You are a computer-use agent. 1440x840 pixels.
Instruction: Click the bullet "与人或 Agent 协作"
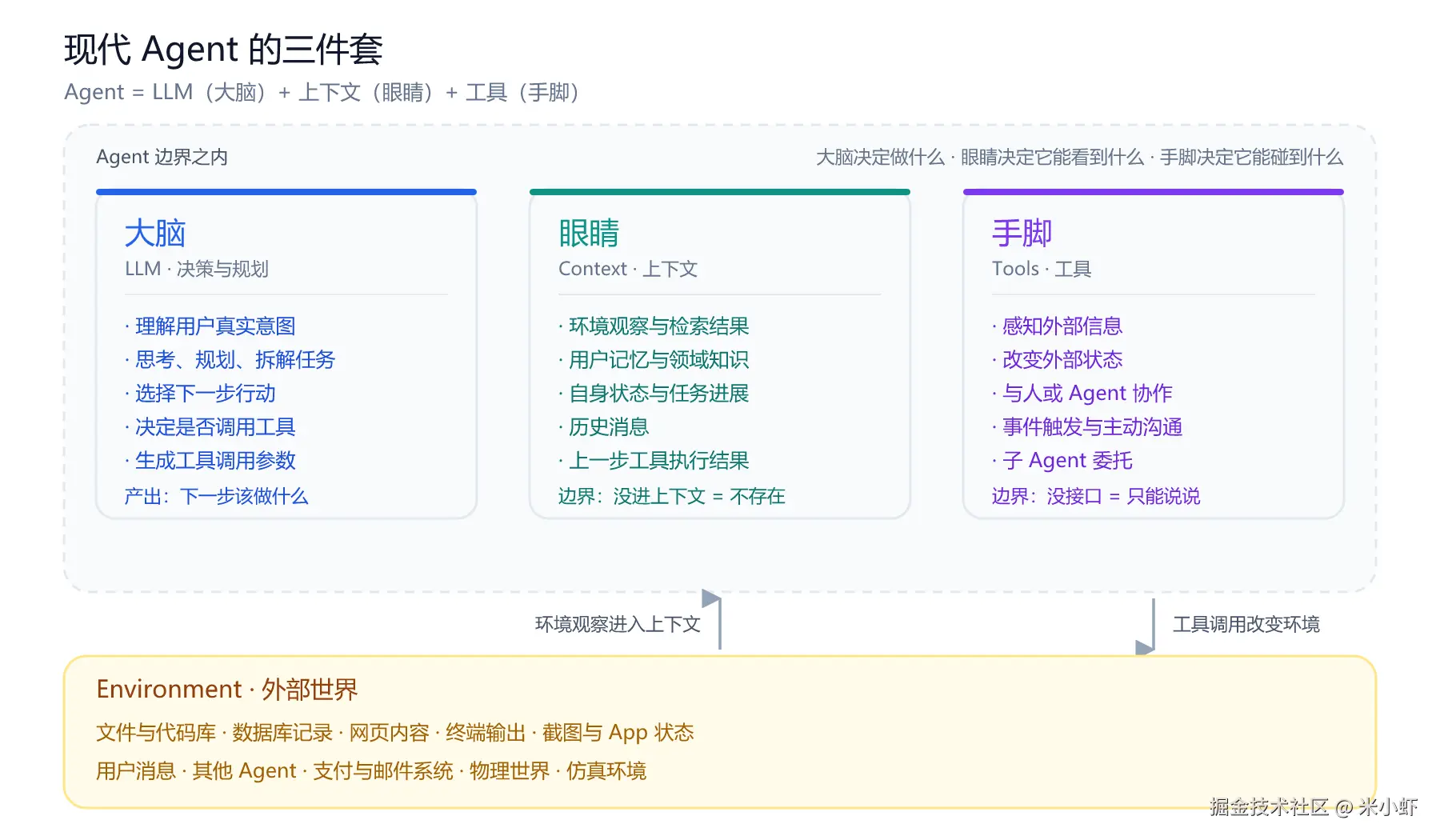tap(1082, 394)
